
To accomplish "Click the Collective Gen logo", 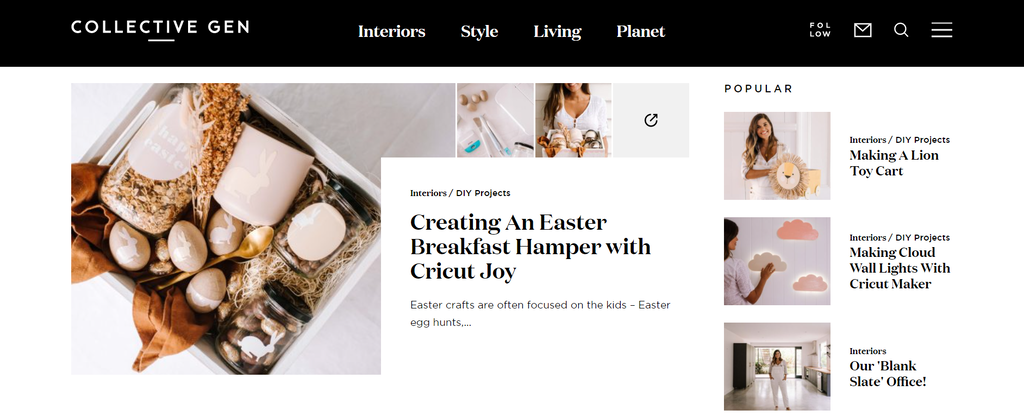I will (x=160, y=28).
